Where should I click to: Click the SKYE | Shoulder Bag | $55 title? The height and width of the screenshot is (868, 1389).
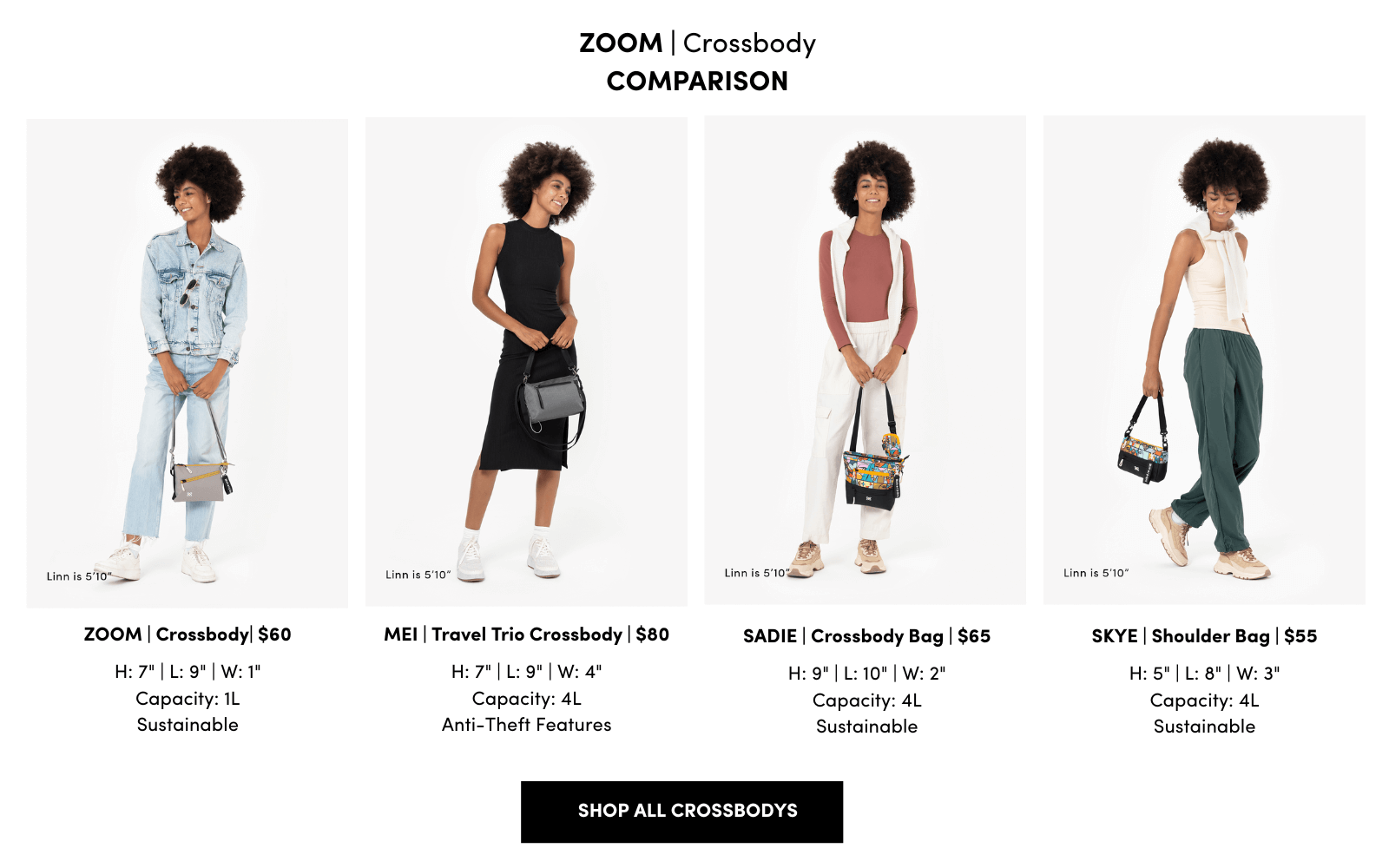(1204, 636)
